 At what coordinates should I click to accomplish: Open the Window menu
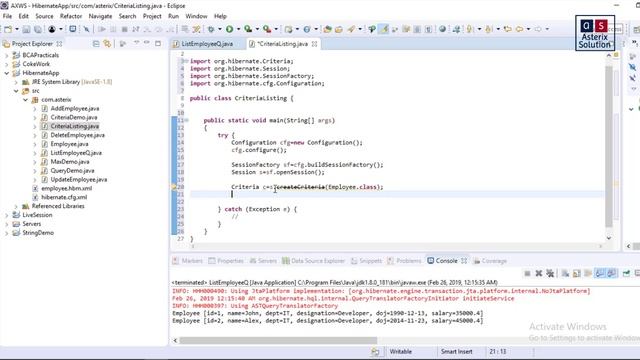pos(196,16)
